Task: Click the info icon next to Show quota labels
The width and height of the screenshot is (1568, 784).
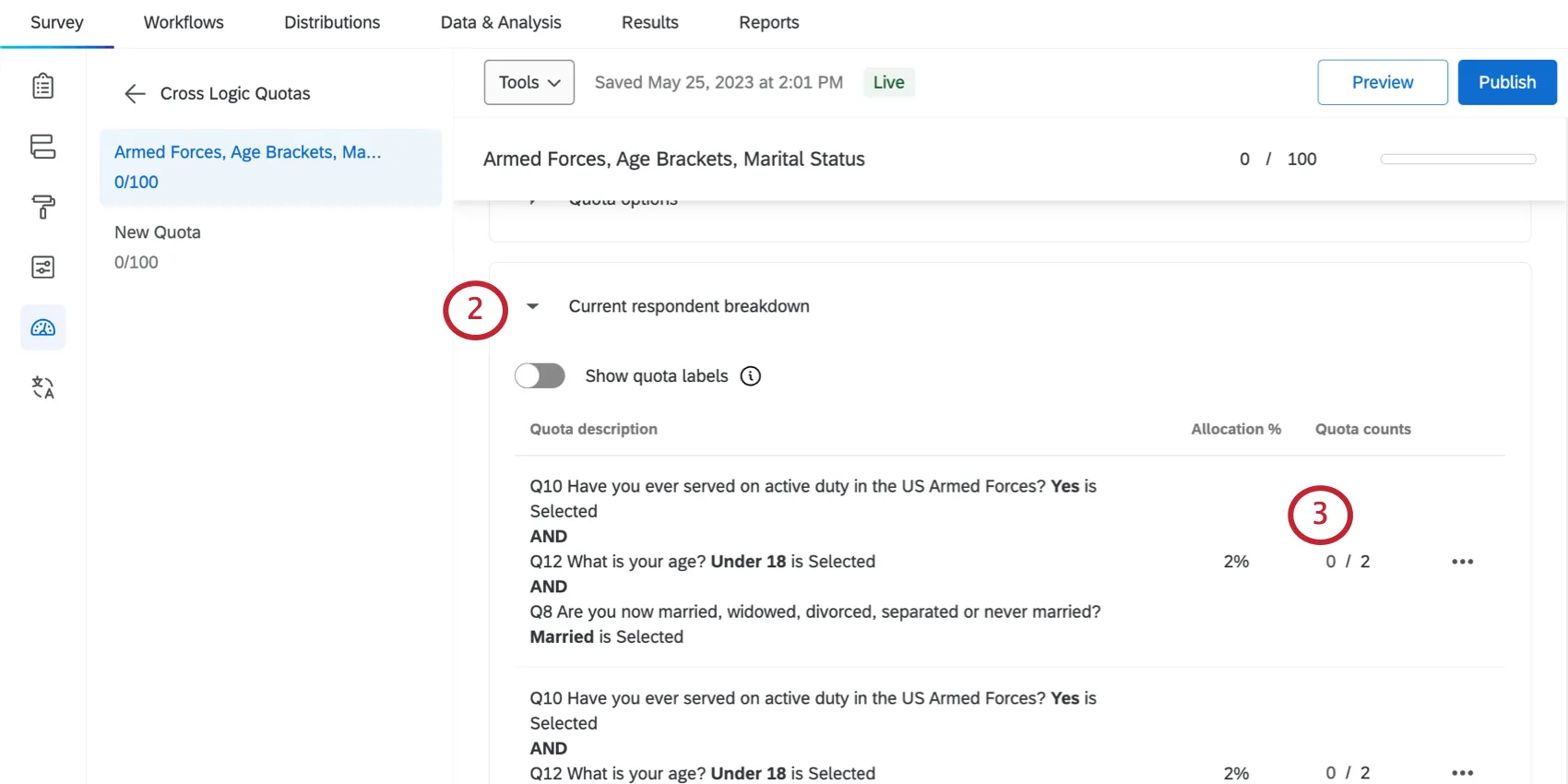Action: coord(750,375)
